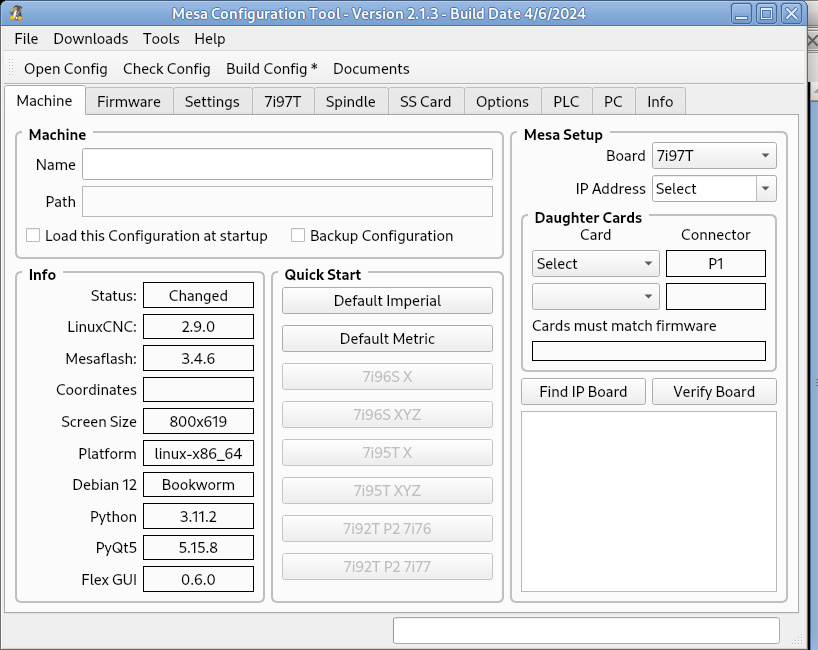818x650 pixels.
Task: Open the Downloads menu
Action: point(91,39)
